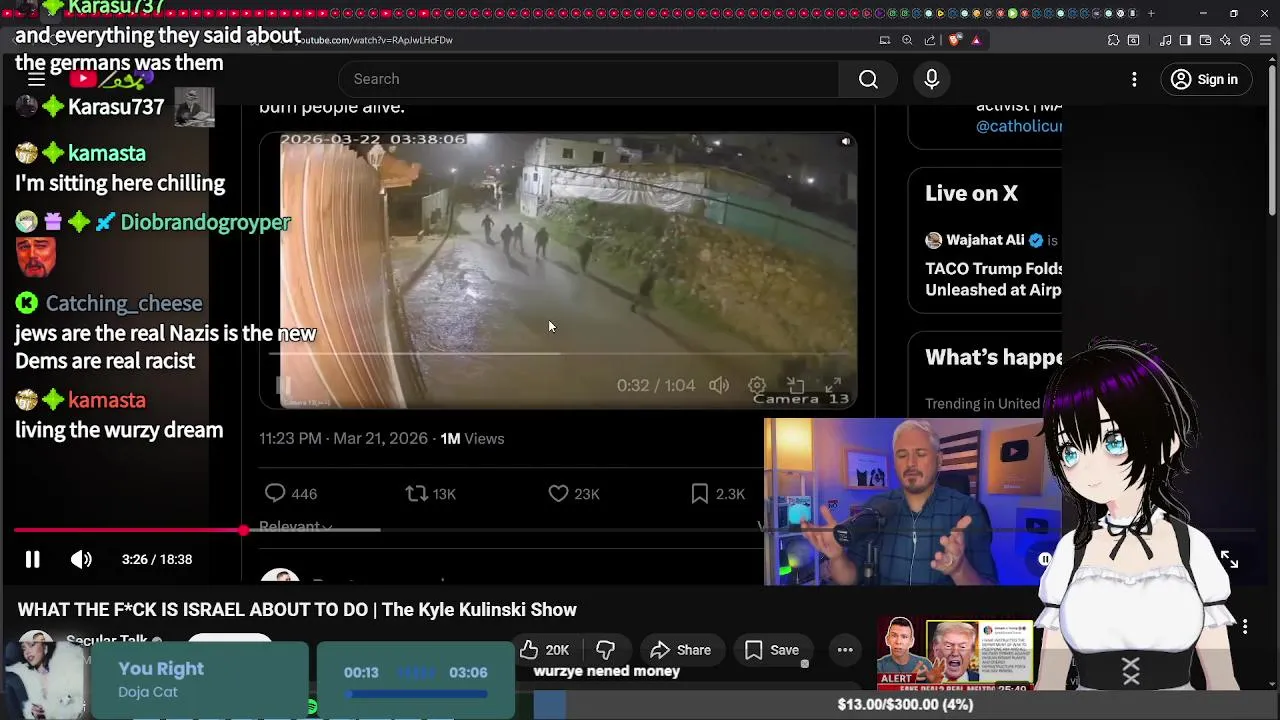Click the song progress bar under 00:13
Viewport: 1280px width, 720px height.
coord(416,693)
